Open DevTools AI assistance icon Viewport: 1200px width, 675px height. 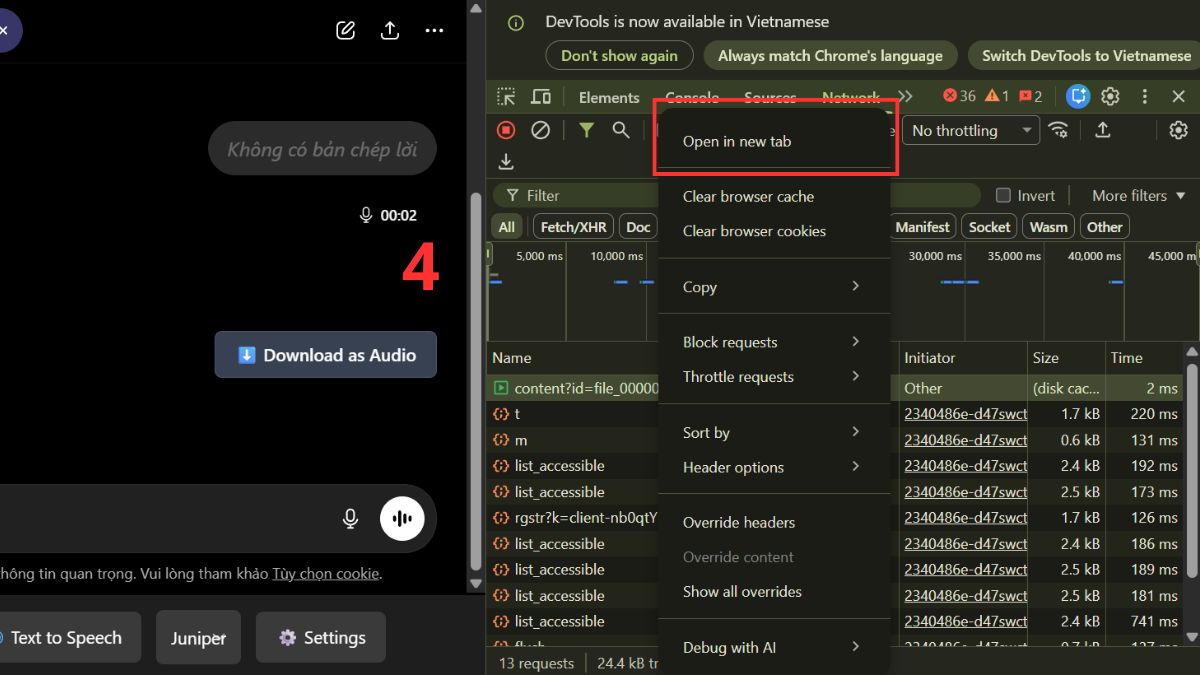click(x=1077, y=97)
